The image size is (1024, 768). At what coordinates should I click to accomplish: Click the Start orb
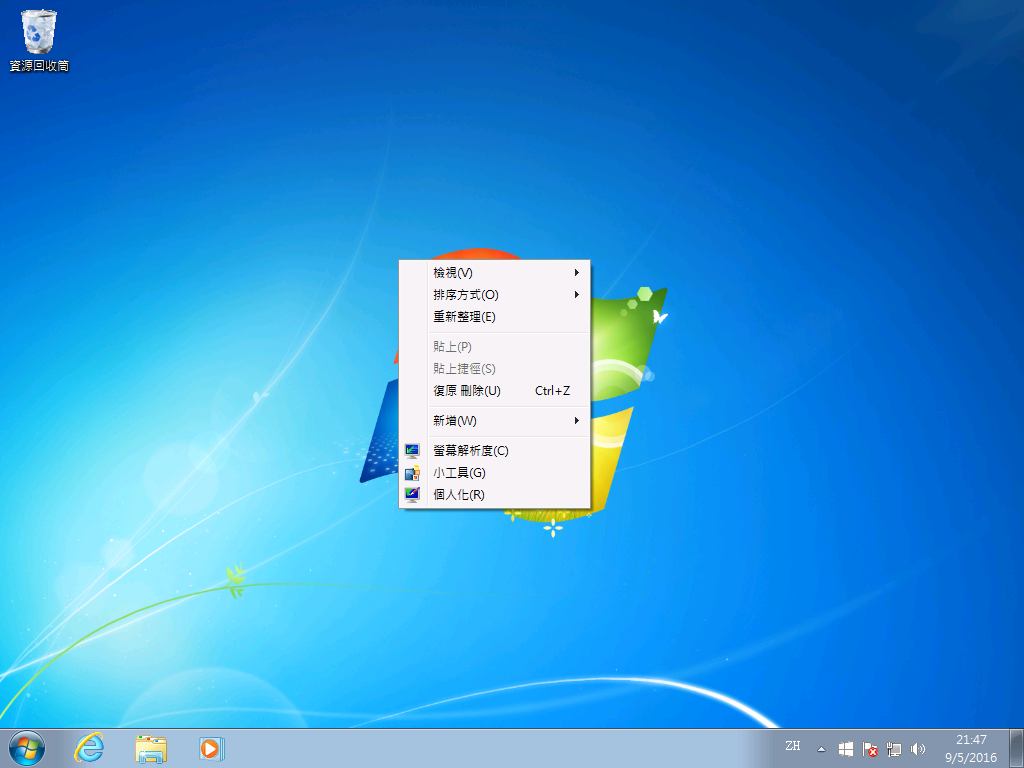pyautogui.click(x=26, y=747)
